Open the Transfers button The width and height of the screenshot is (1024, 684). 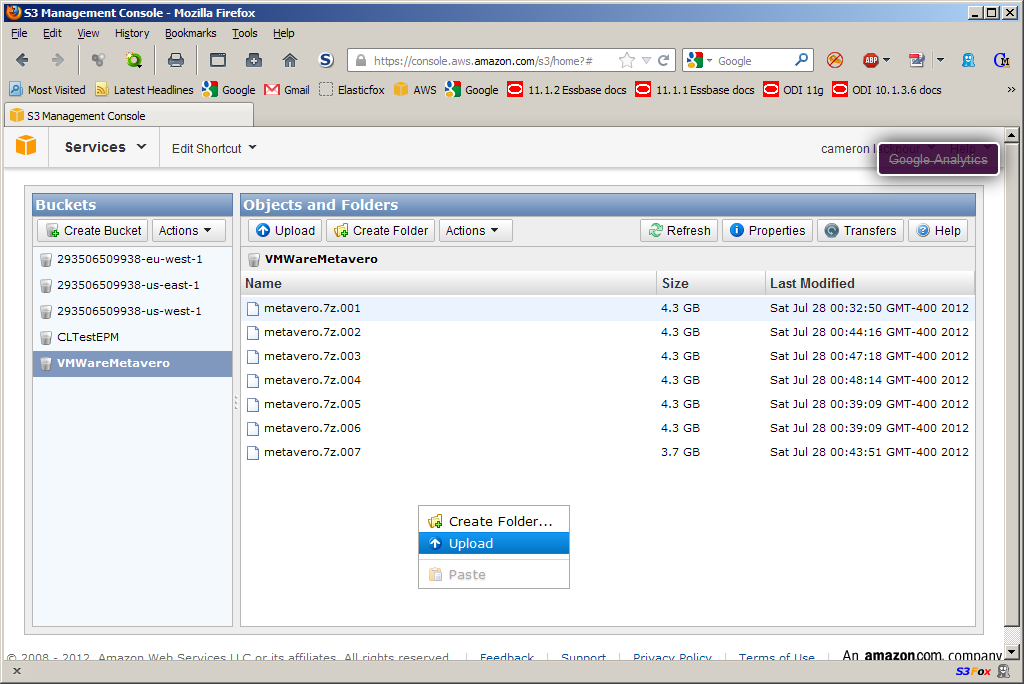click(860, 231)
